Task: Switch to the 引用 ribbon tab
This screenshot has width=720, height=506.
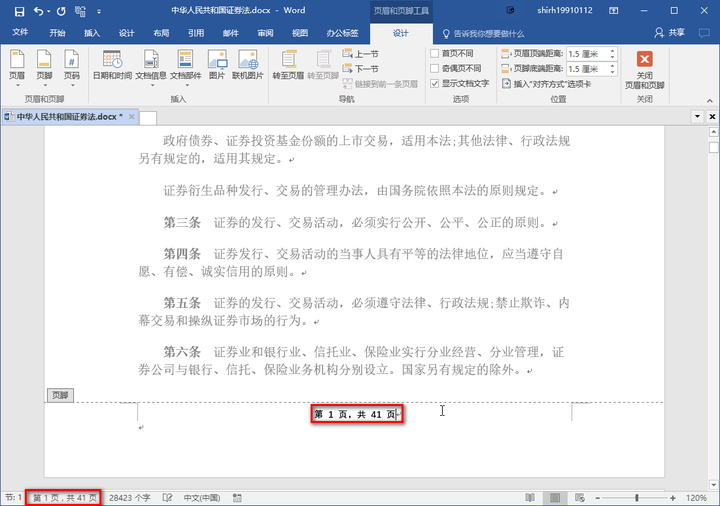Action: 196,33
